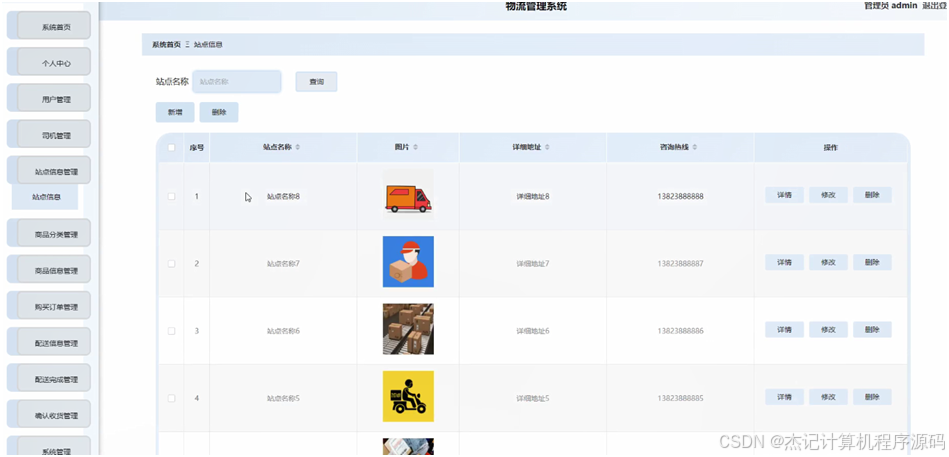Click 修改 for 站点名称5
The image size is (949, 457).
point(829,396)
